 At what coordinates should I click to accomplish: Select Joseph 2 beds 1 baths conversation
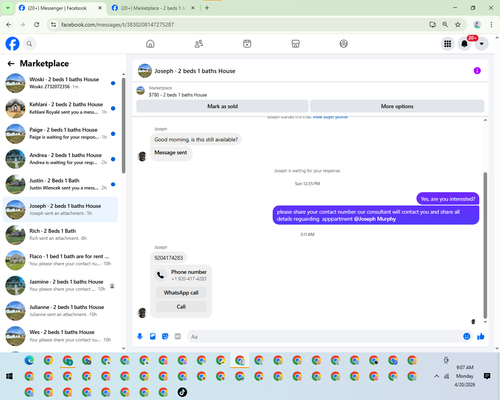click(x=60, y=209)
